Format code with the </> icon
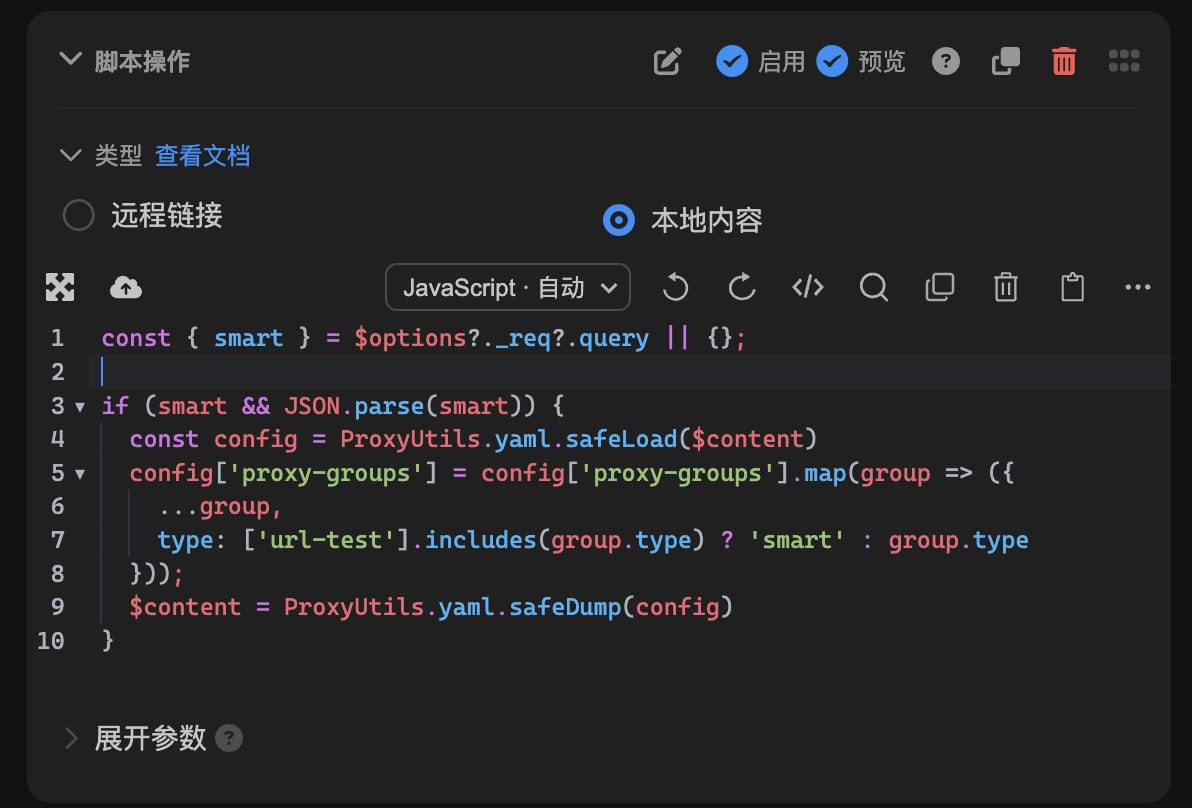The height and width of the screenshot is (808, 1192). (x=807, y=287)
